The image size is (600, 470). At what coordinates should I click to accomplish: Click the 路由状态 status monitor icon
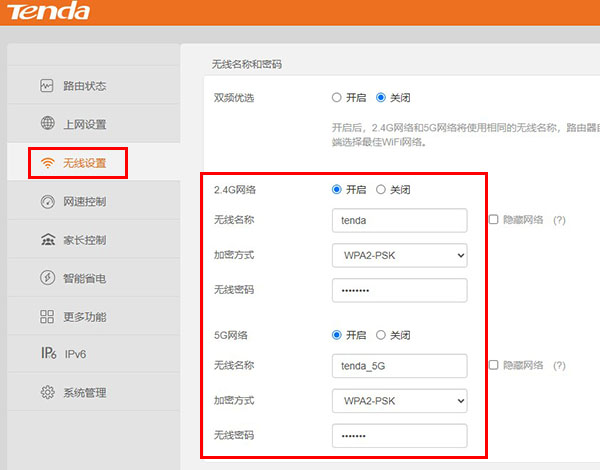(47, 85)
